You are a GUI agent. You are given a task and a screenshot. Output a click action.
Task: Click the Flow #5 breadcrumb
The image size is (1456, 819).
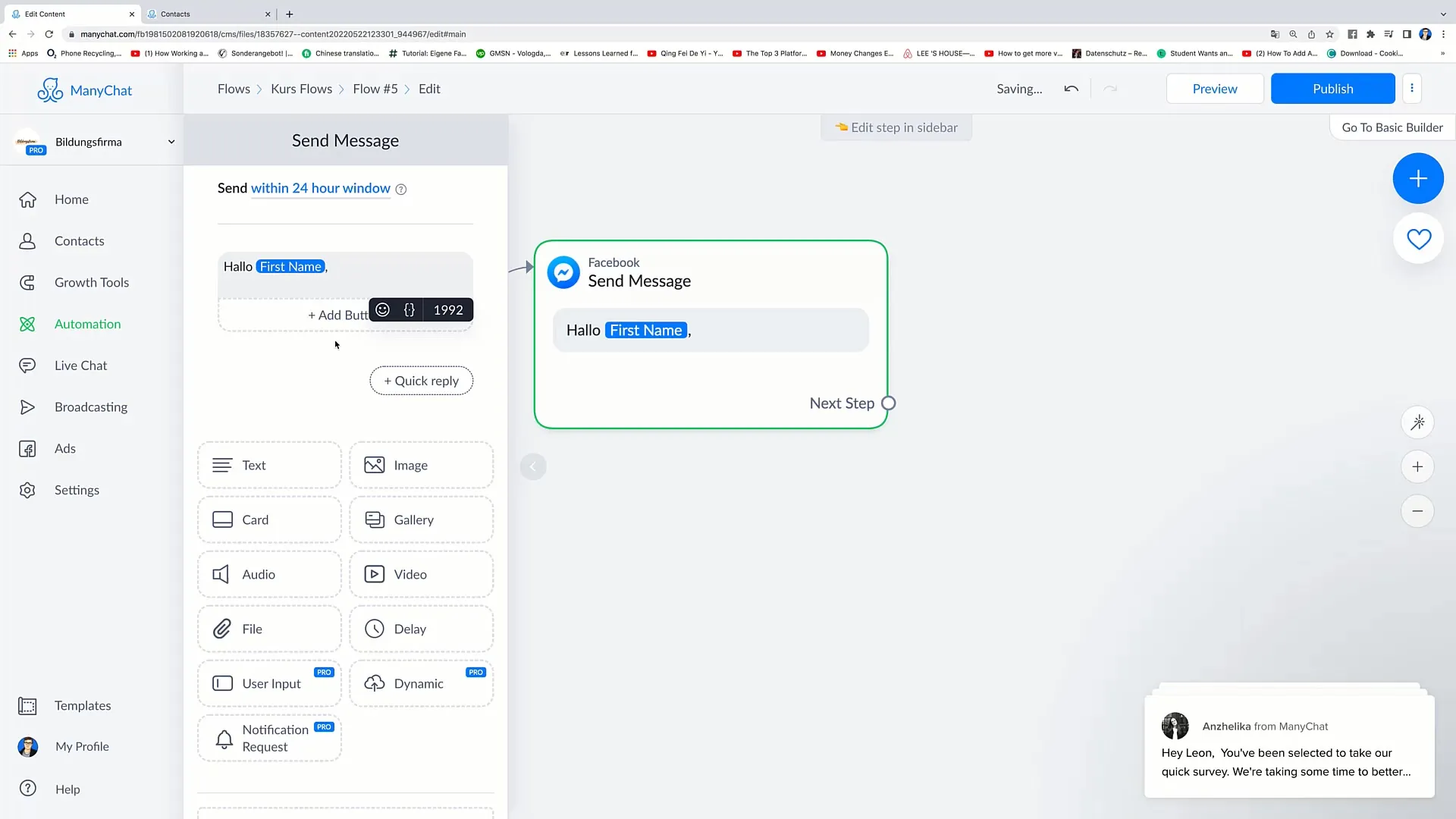[x=375, y=89]
